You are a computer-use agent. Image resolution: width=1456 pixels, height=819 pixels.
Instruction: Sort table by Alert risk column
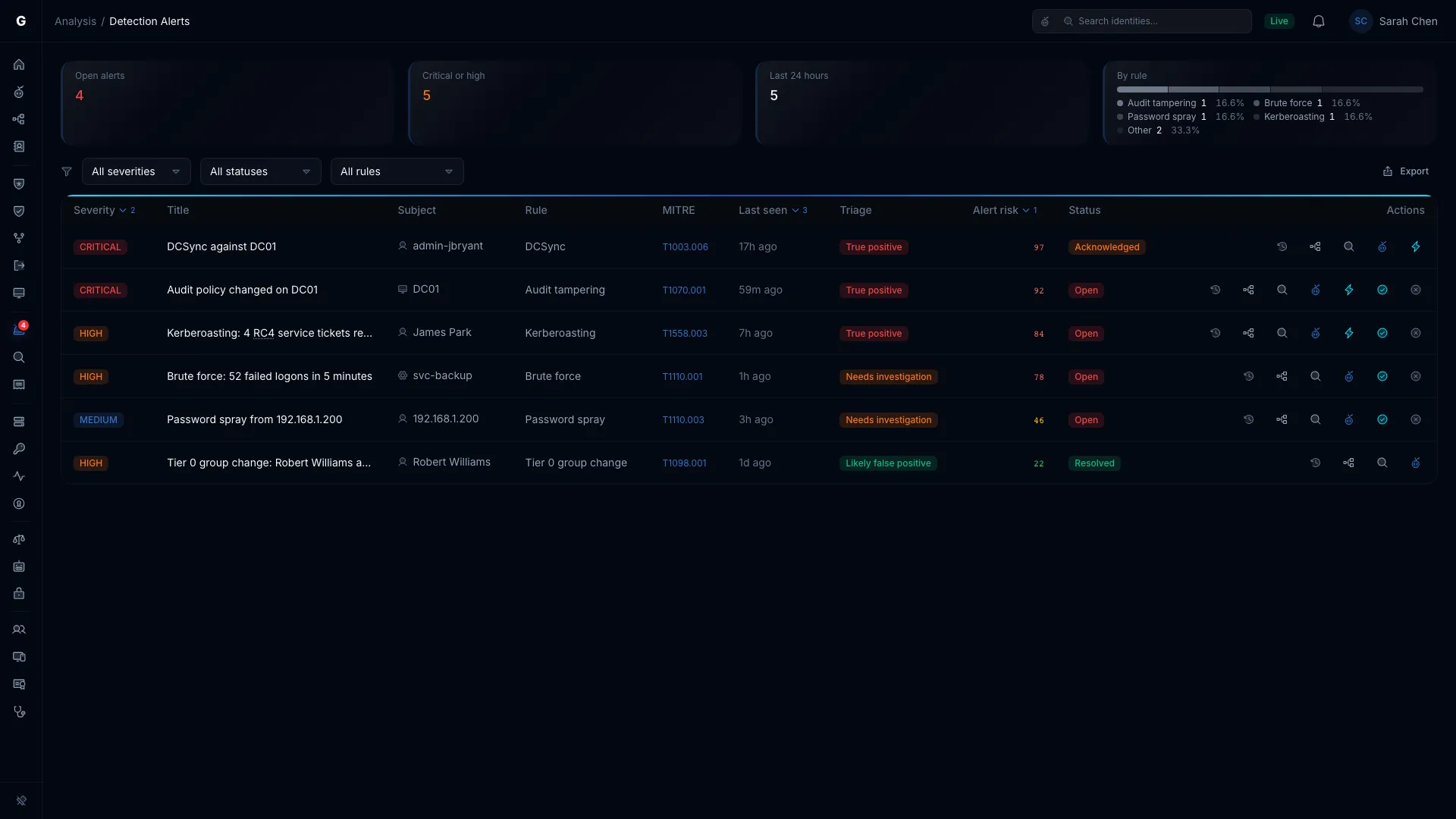click(x=1005, y=210)
